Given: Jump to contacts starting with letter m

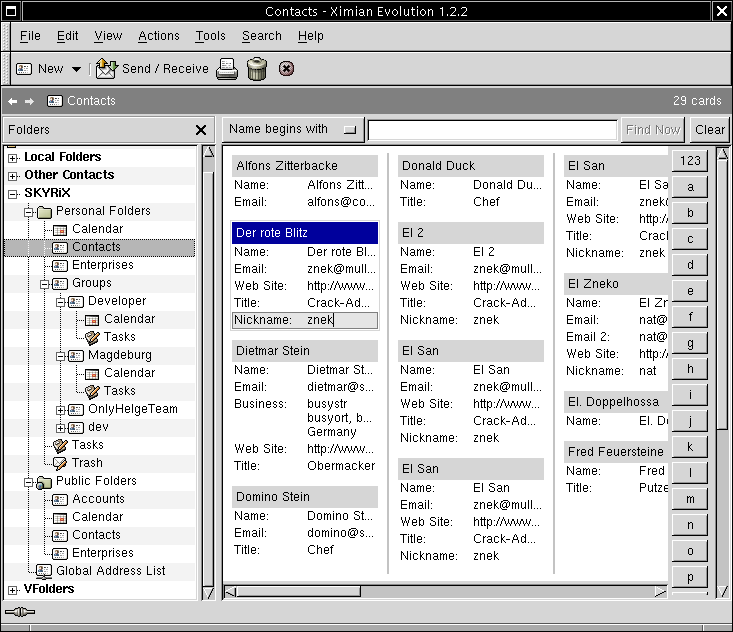Looking at the screenshot, I should [690, 499].
